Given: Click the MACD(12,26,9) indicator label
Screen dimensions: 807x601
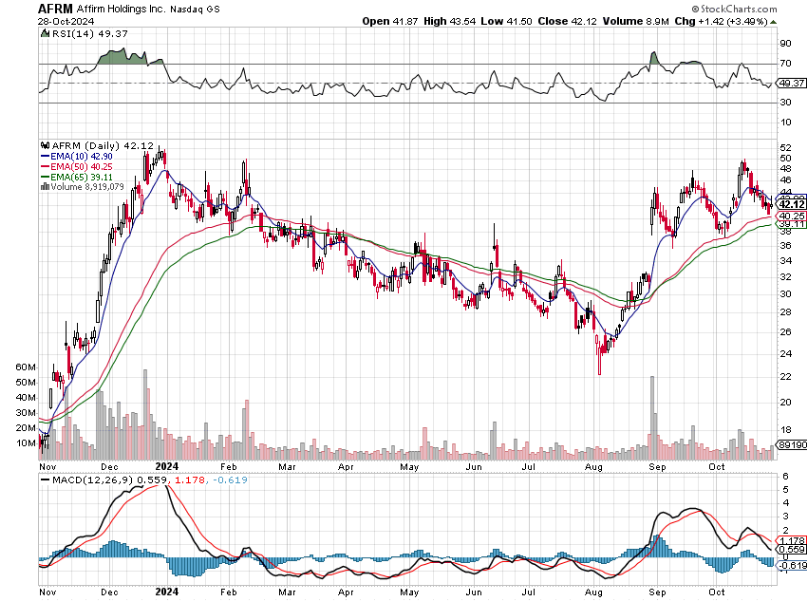Looking at the screenshot, I should pyautogui.click(x=91, y=480).
